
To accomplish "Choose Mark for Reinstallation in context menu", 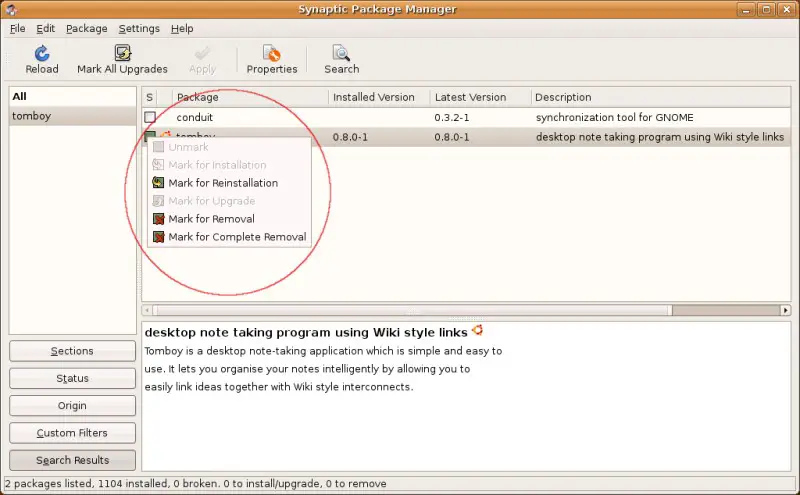I will (229, 183).
